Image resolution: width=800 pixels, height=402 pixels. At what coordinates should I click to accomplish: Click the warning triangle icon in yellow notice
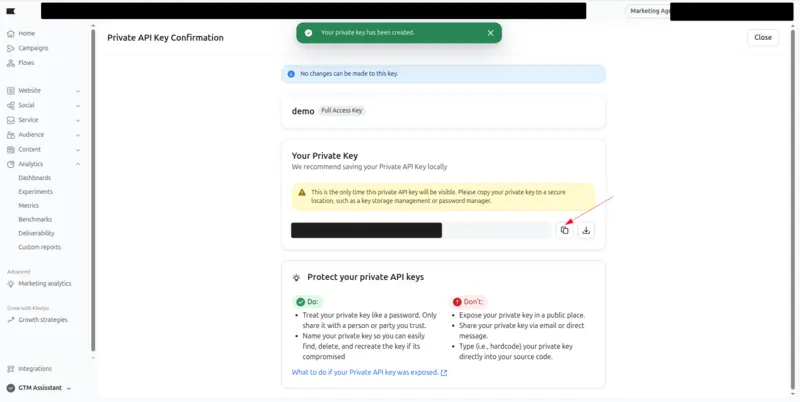pos(302,192)
